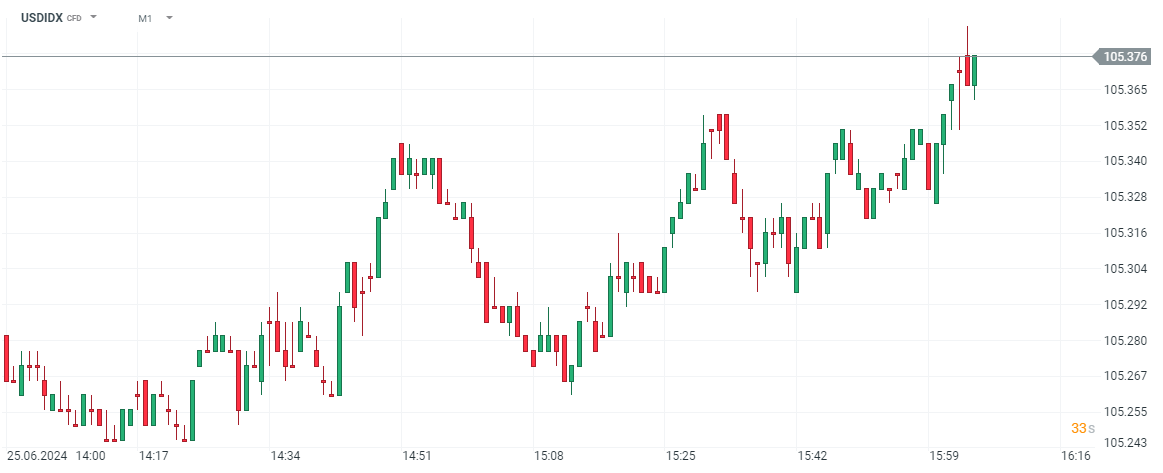Select the 15:59 time axis marker
Screen dimensions: 1163x473
click(945, 456)
